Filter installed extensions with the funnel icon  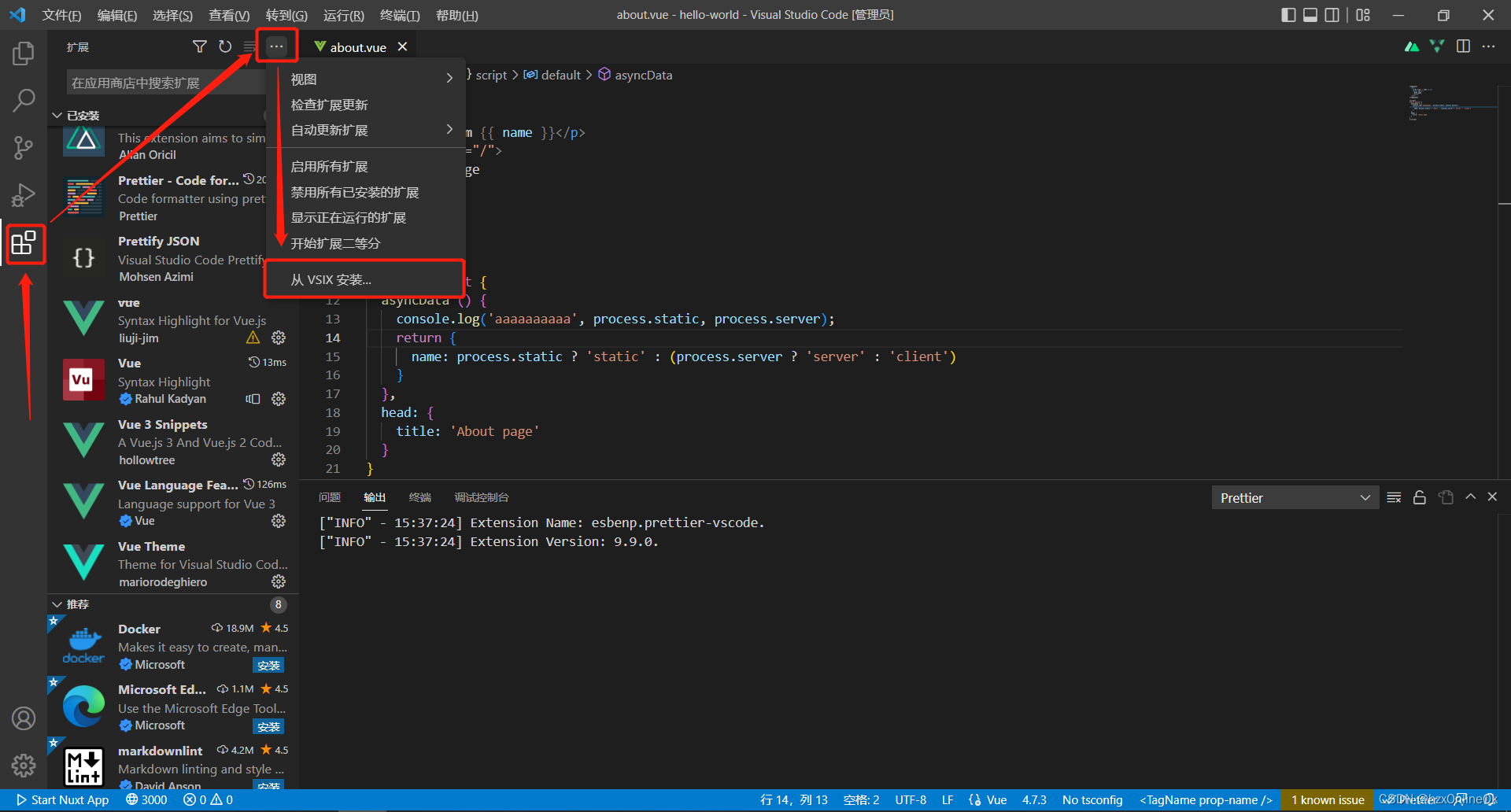[199, 46]
